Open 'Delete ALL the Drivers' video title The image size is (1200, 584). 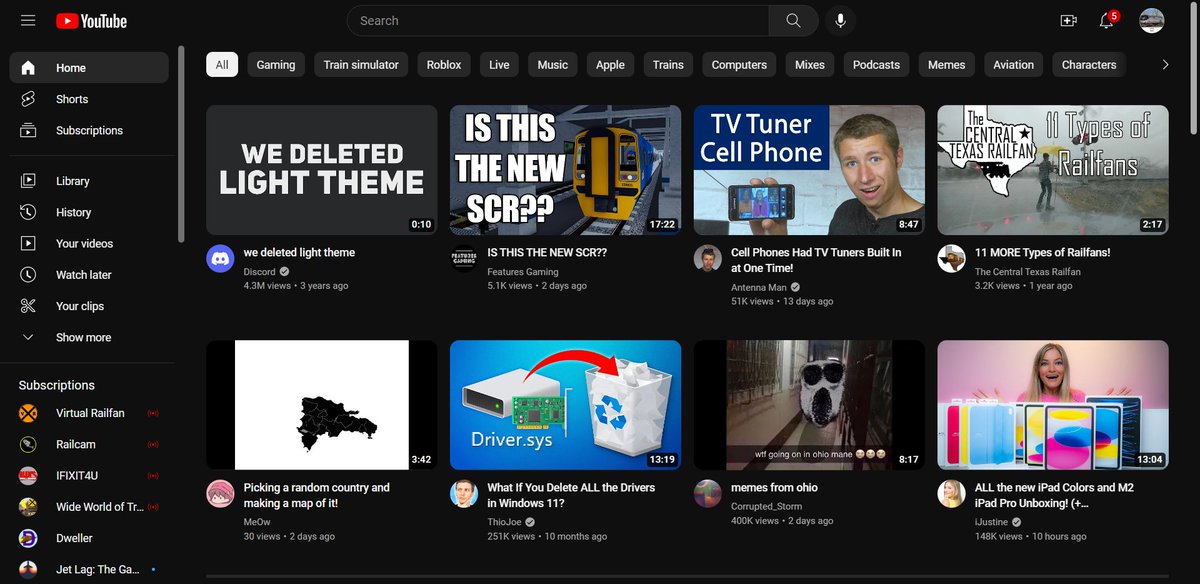[571, 495]
